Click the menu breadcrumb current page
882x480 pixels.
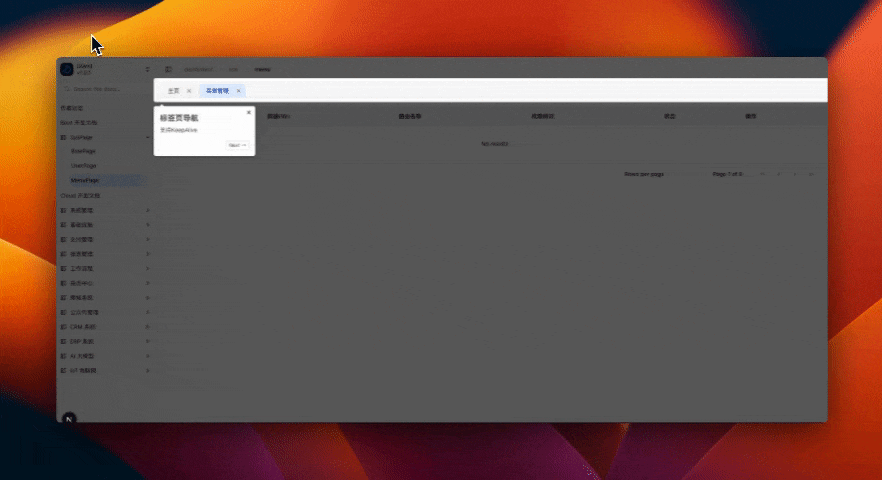(x=263, y=69)
